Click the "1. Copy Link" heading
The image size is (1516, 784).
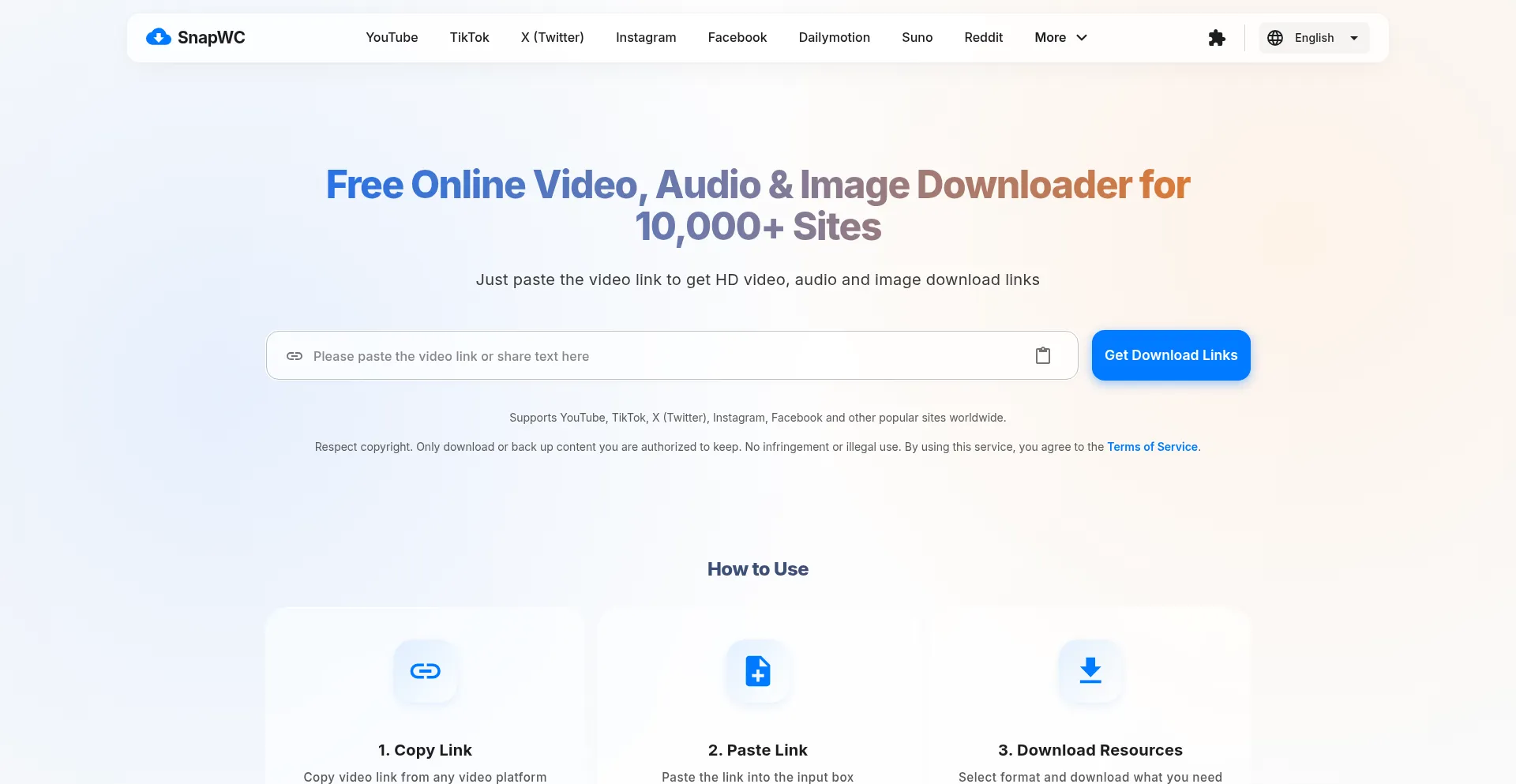pyautogui.click(x=425, y=750)
